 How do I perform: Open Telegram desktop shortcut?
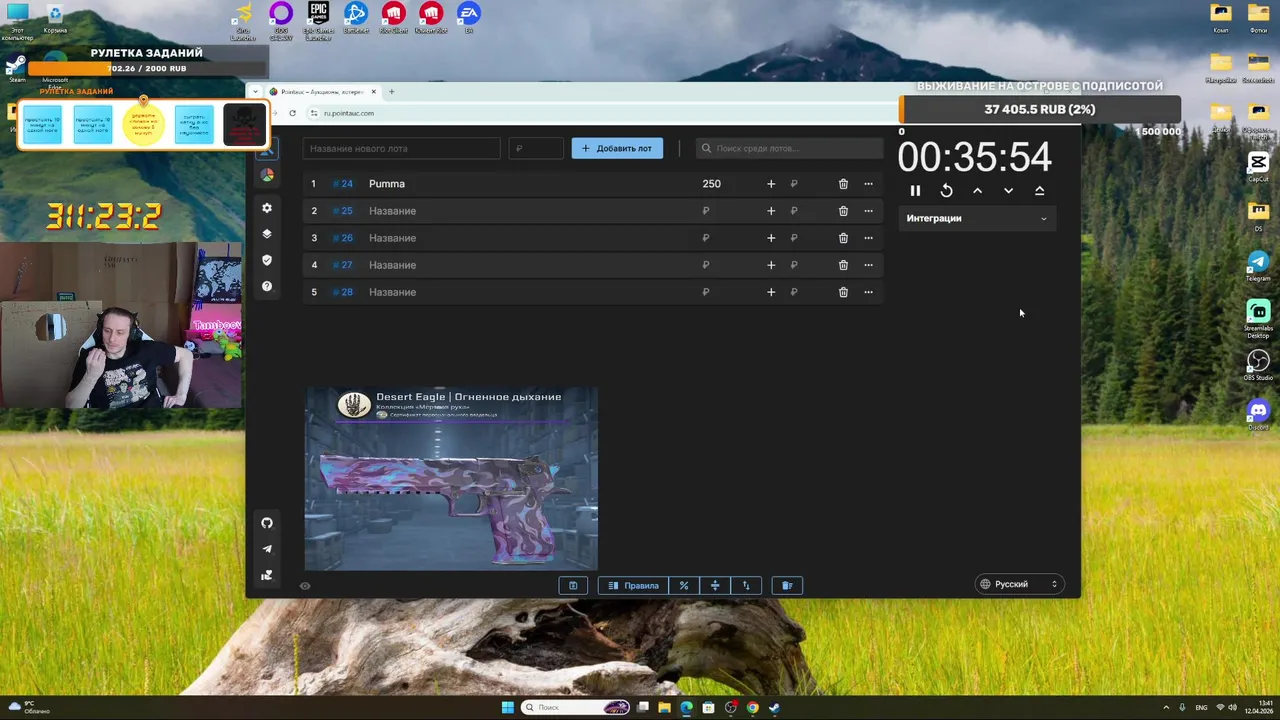click(1258, 264)
